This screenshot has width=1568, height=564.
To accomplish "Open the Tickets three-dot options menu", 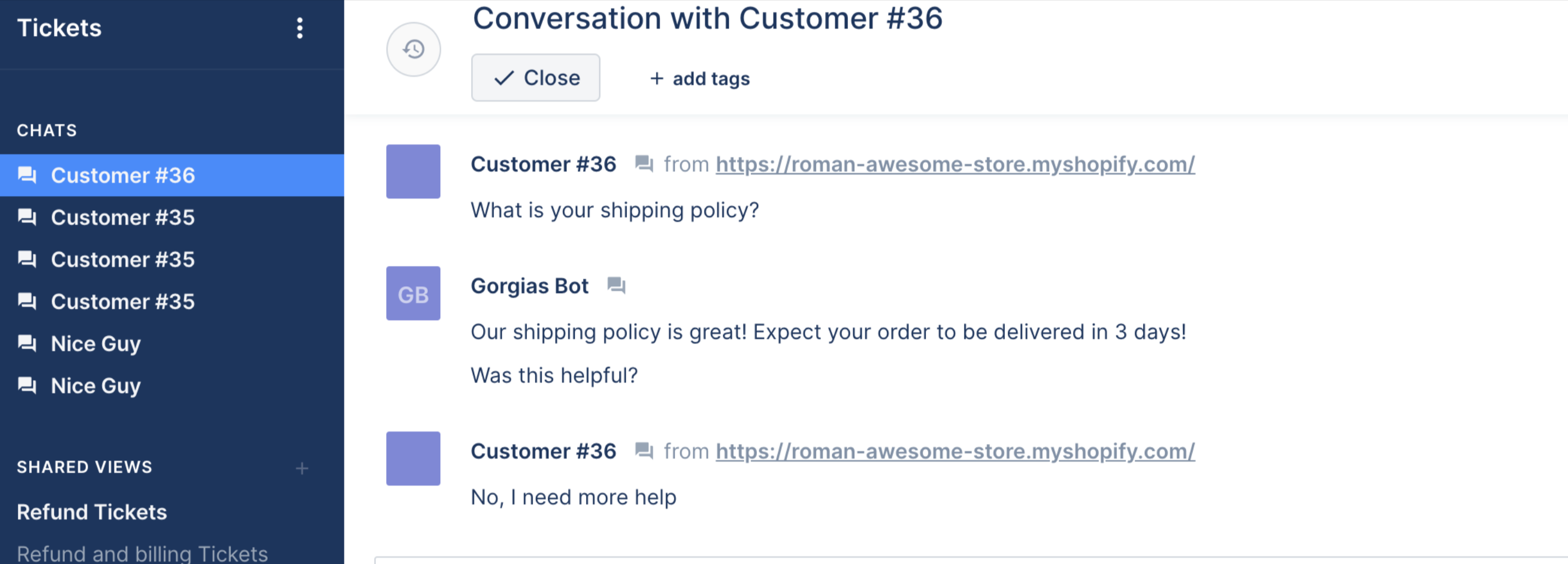I will [x=299, y=28].
